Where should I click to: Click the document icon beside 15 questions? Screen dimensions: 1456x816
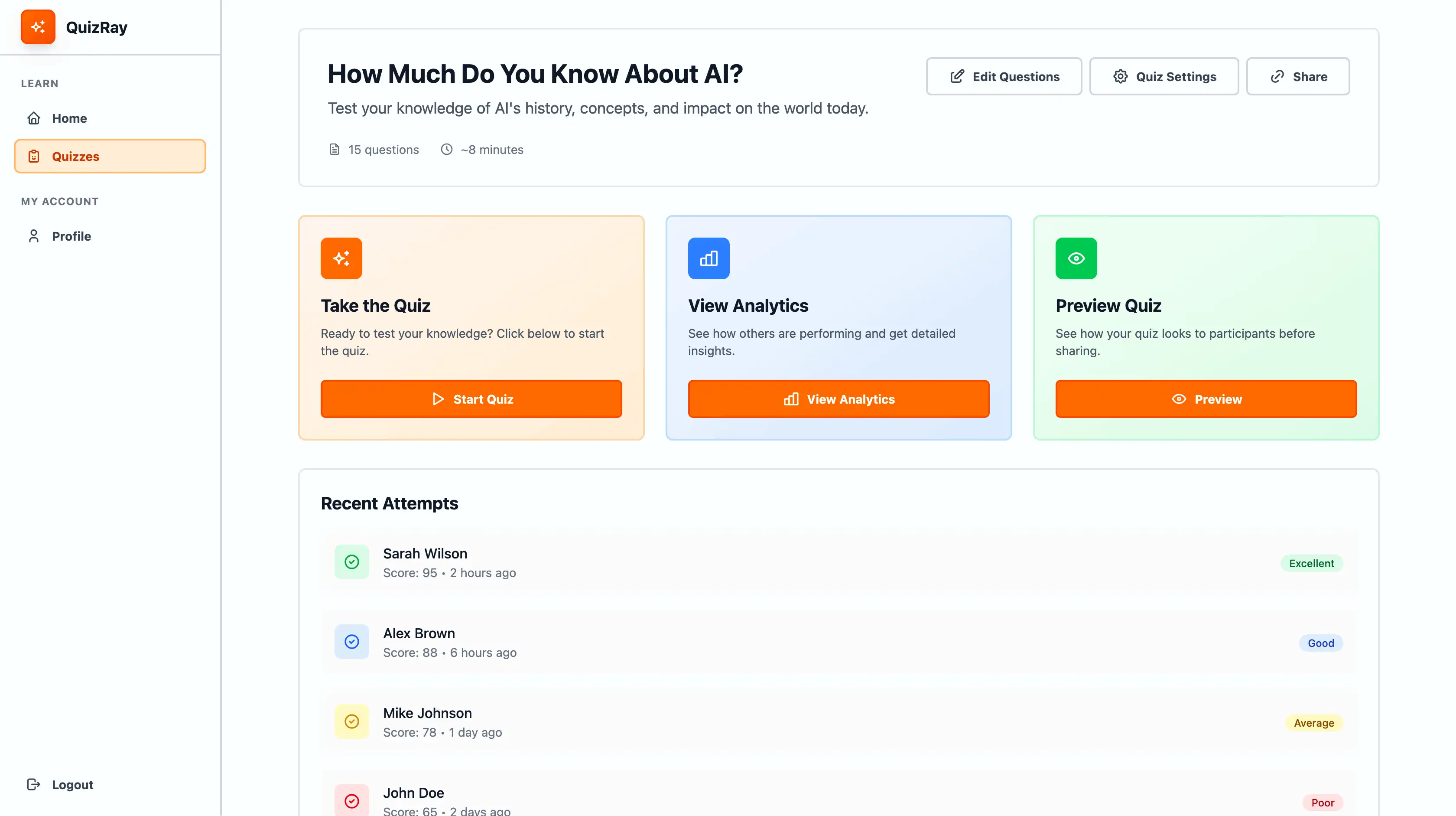[x=335, y=149]
